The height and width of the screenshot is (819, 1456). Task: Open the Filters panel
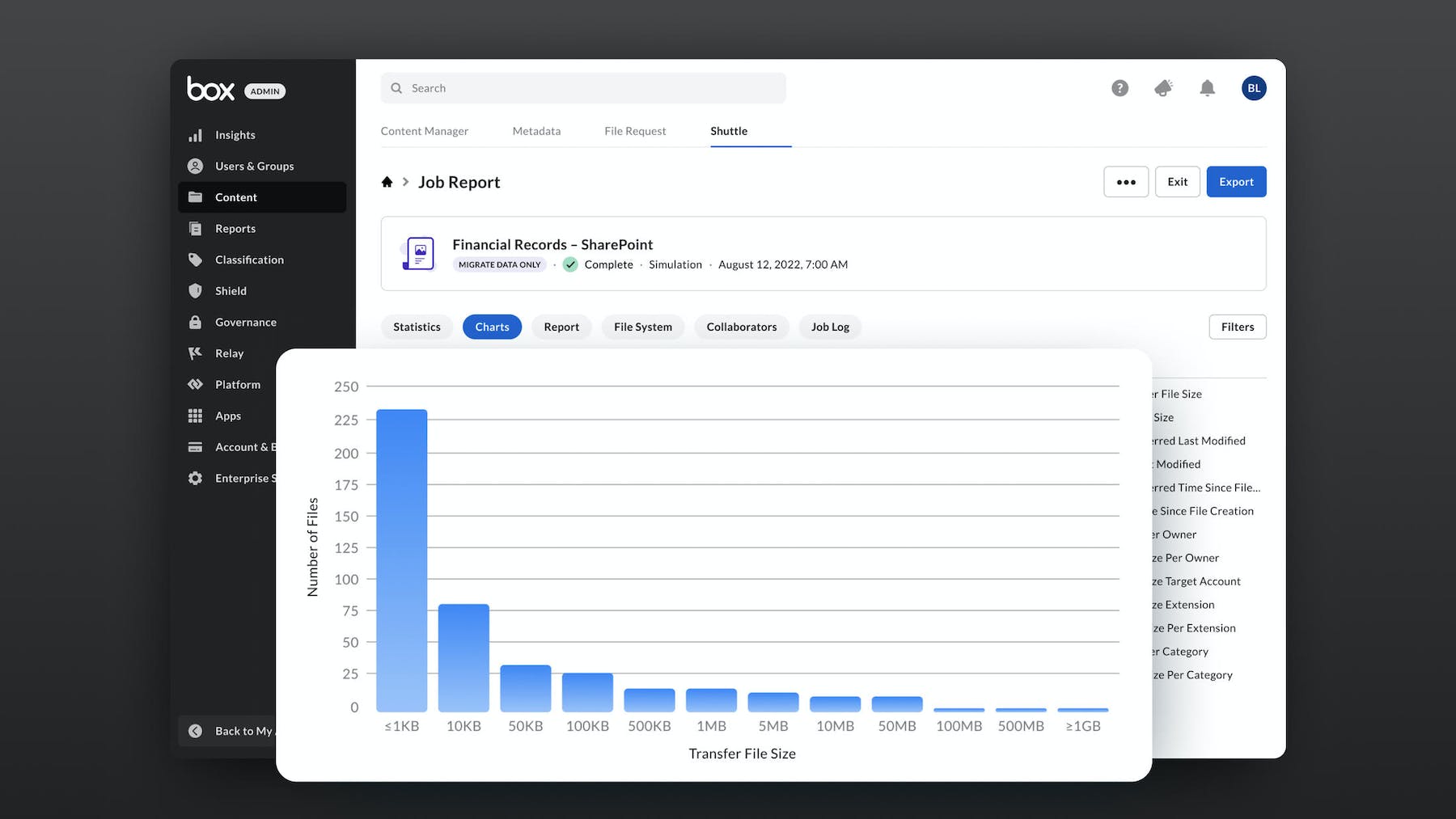(x=1237, y=327)
